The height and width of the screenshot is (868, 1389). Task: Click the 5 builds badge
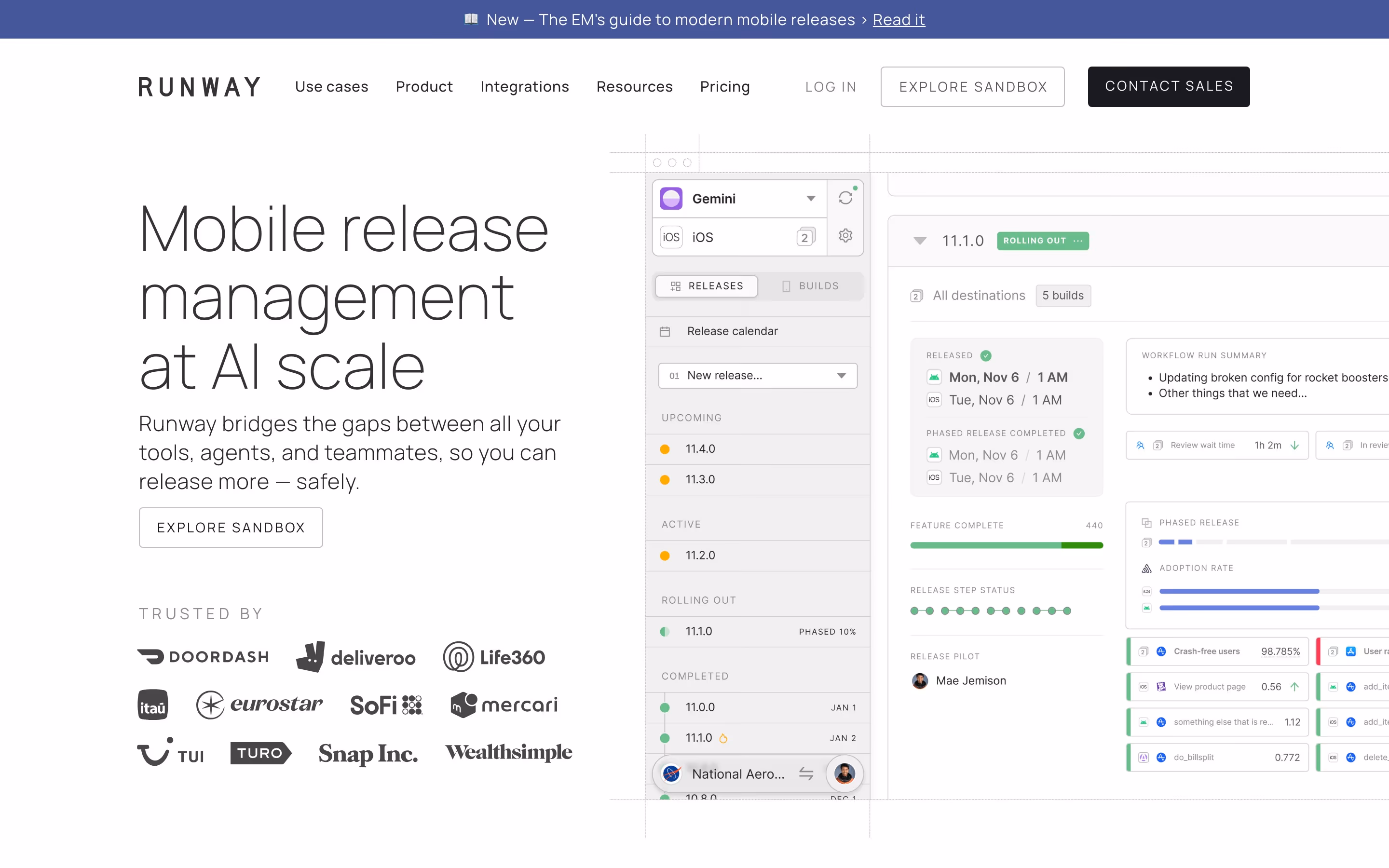pyautogui.click(x=1063, y=296)
